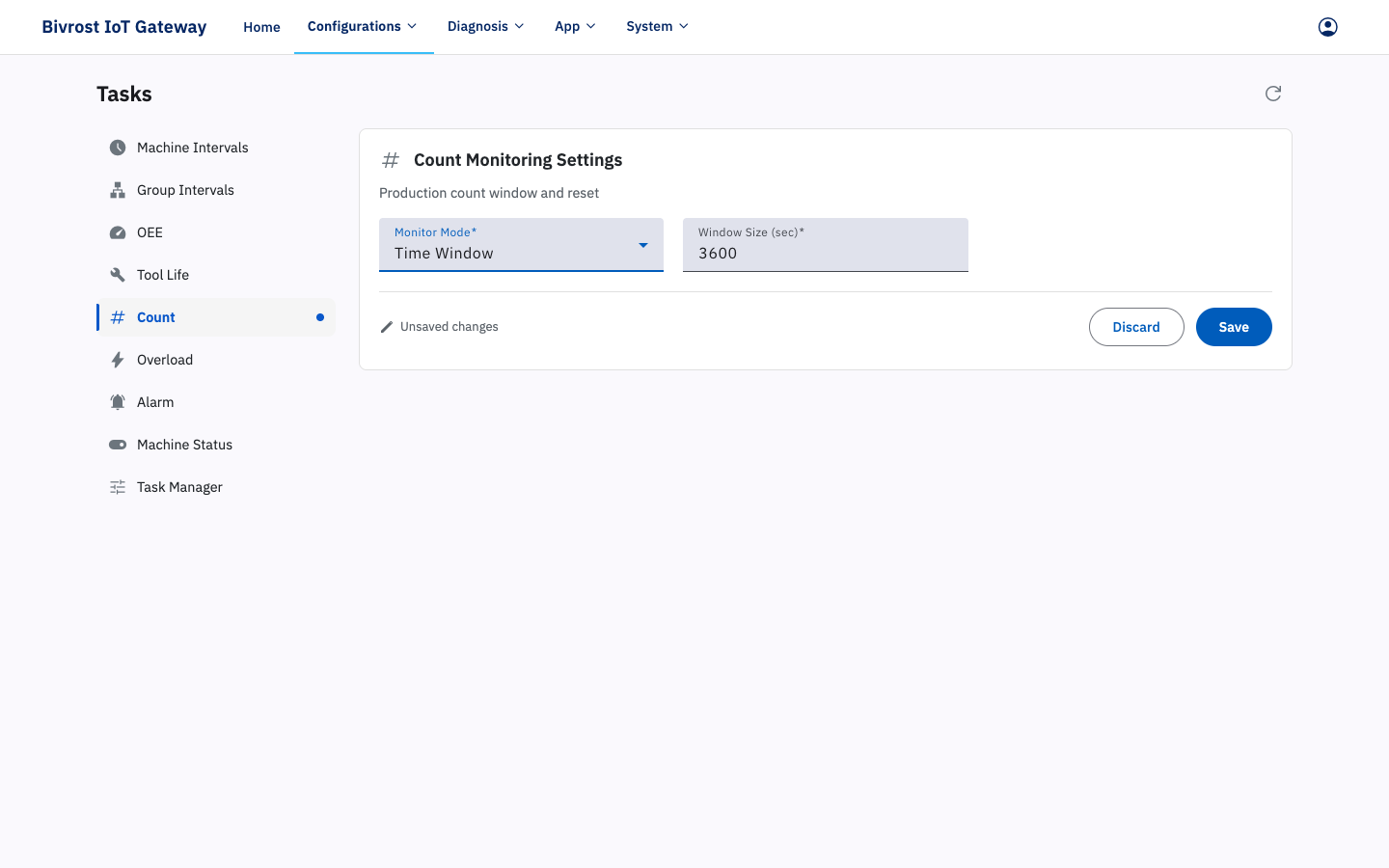Open the Monitor Mode dropdown

pyautogui.click(x=521, y=245)
